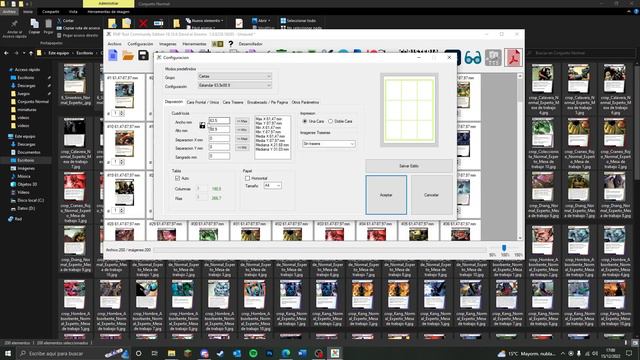Open Cortana circle icon on taskbar
Viewport: 640px width, 360px height.
tap(139, 353)
